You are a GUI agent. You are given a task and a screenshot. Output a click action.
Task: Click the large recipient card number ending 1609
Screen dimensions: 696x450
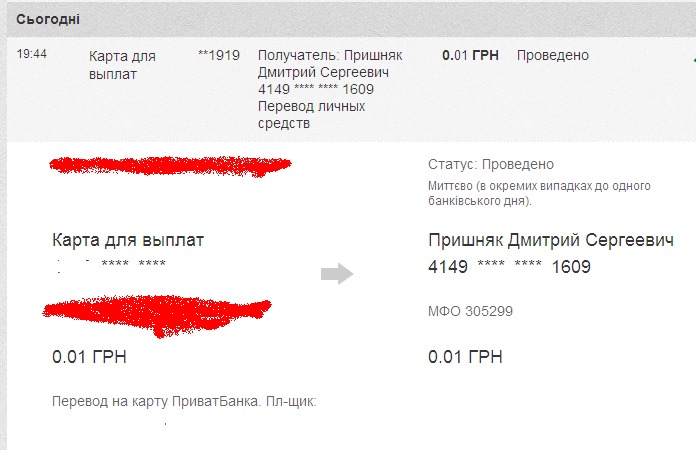pyautogui.click(x=509, y=267)
